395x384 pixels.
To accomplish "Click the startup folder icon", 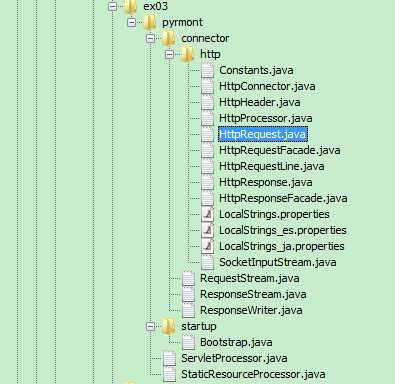I will [168, 326].
